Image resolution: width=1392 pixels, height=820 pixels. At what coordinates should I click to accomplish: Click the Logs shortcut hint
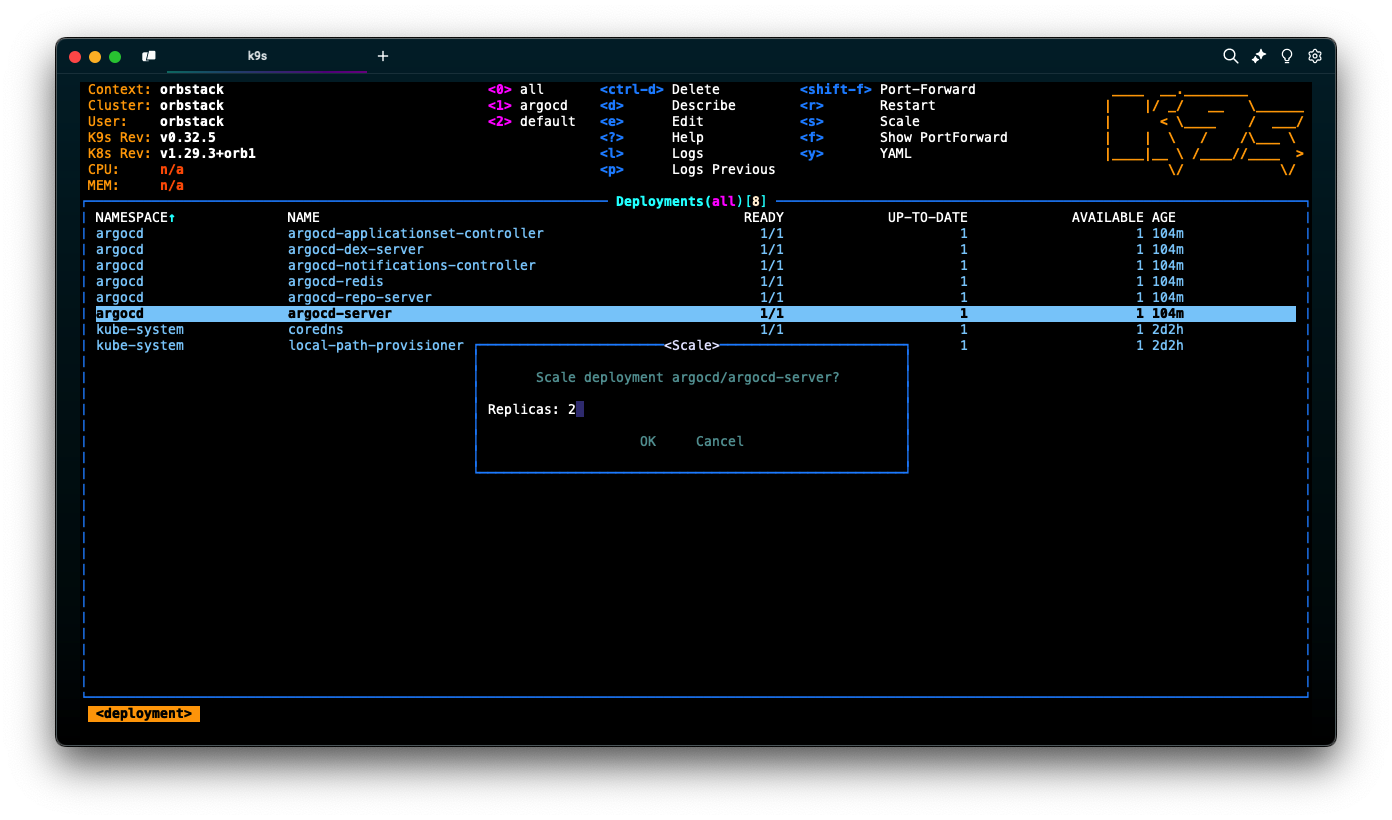(x=652, y=153)
